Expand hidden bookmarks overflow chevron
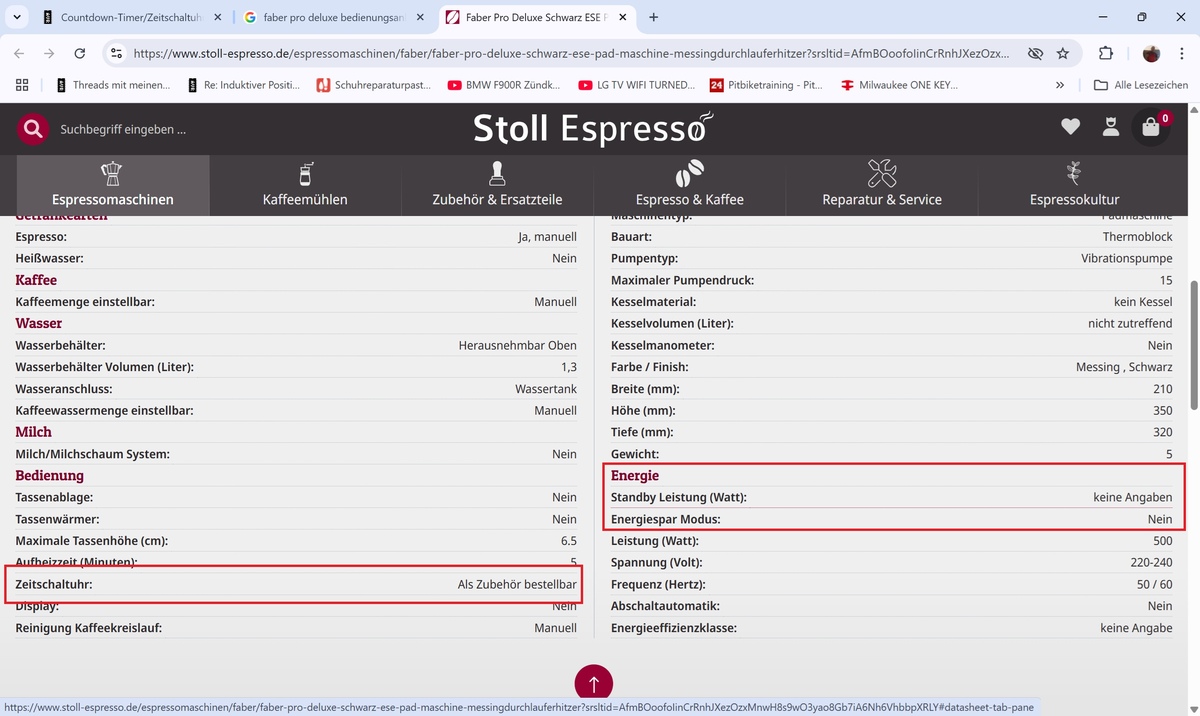1200x716 pixels. point(1060,85)
